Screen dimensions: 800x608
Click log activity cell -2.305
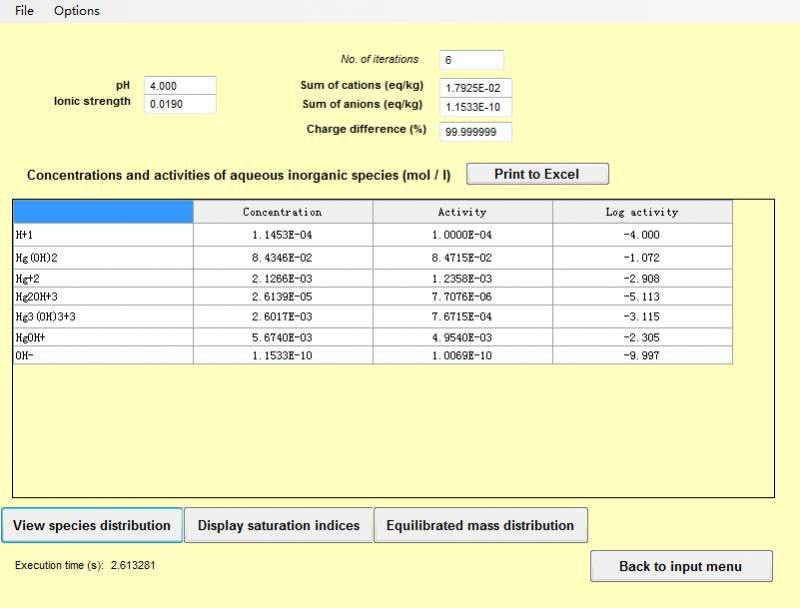642,337
